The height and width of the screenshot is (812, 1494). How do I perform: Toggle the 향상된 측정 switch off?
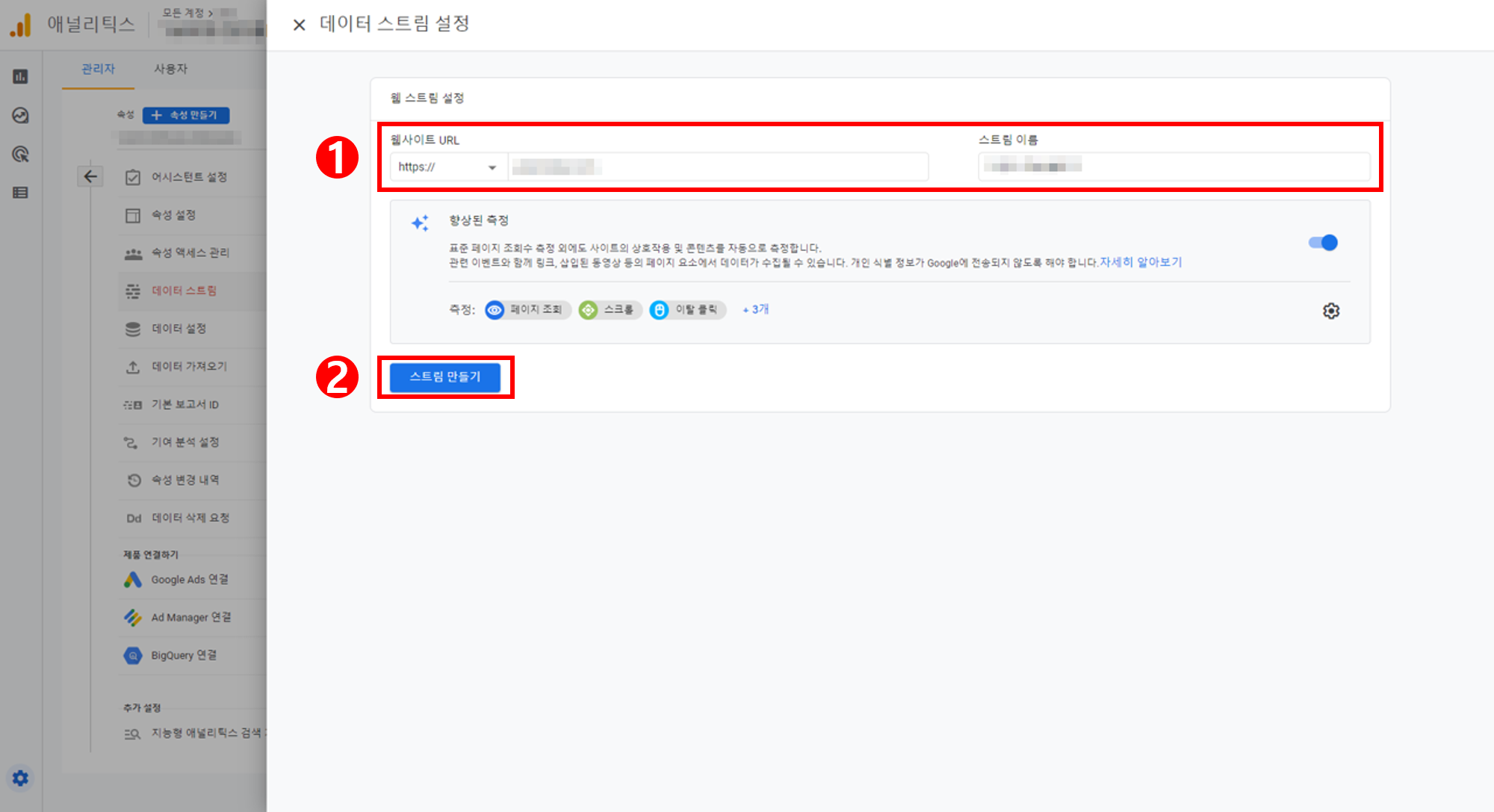pos(1323,243)
